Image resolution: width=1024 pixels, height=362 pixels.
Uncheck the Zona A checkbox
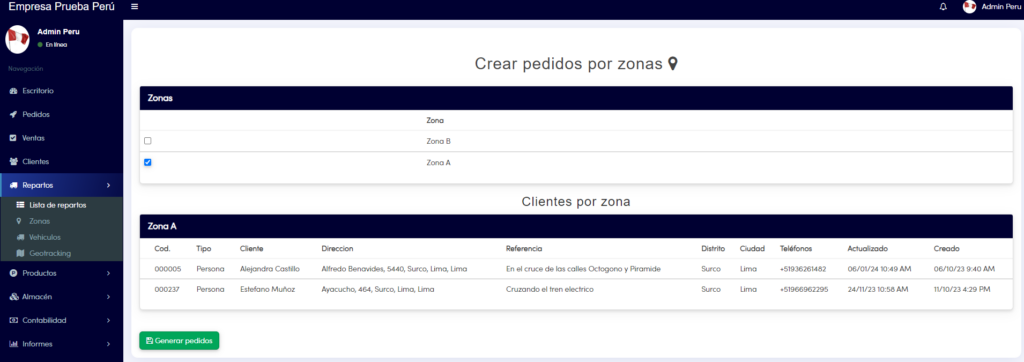148,162
